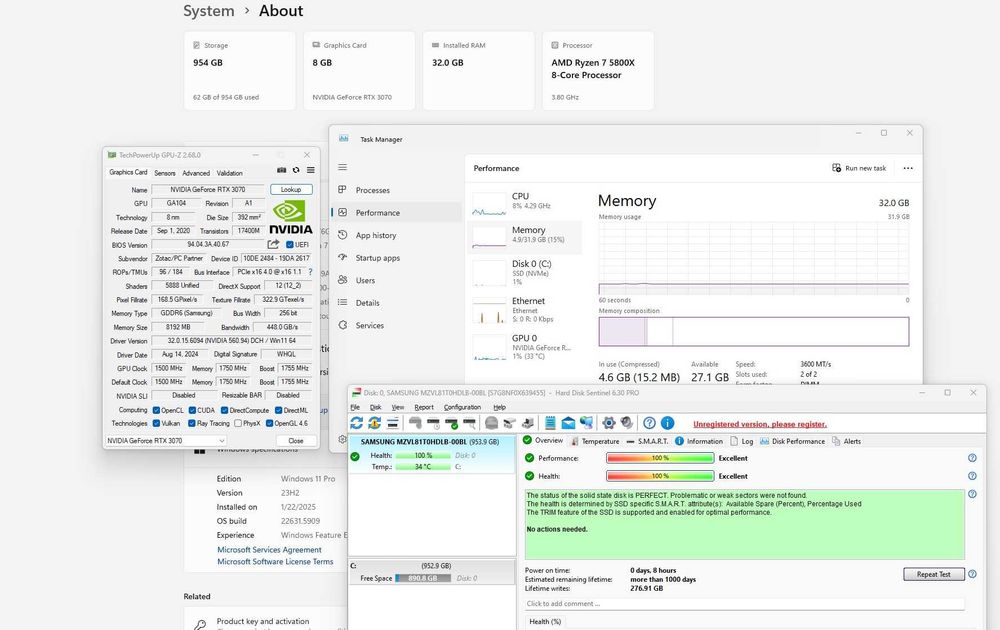Open the Microsoft Services Agreement link

point(269,550)
